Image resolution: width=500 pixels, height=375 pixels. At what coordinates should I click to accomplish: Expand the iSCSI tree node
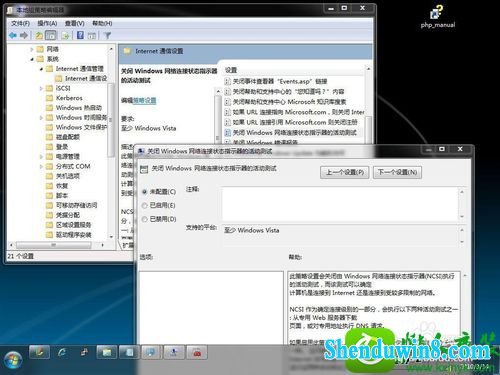(42, 88)
